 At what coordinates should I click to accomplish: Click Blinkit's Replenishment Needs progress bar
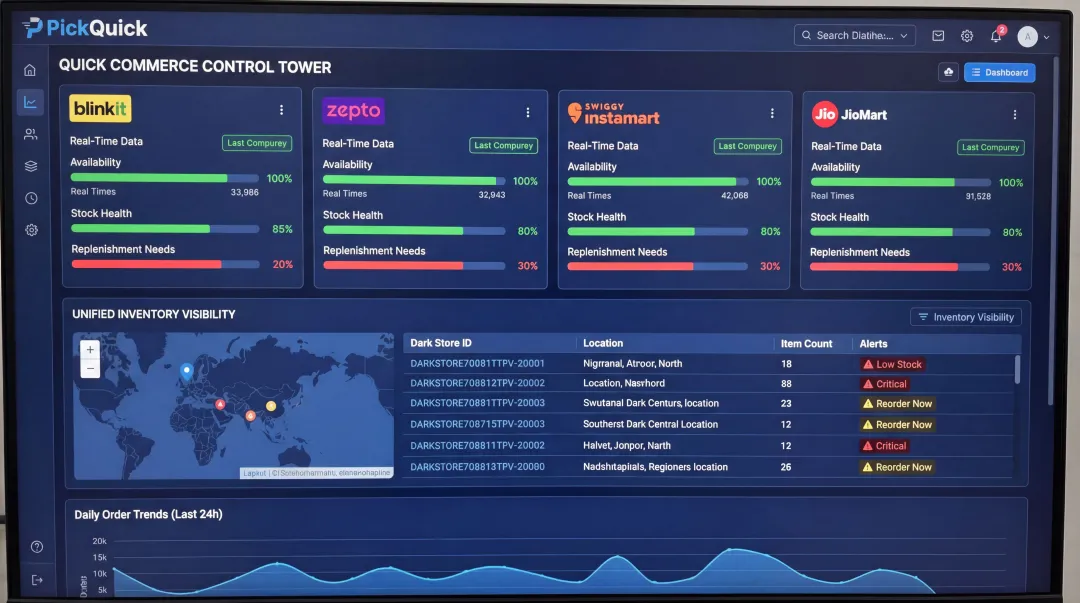coord(165,266)
